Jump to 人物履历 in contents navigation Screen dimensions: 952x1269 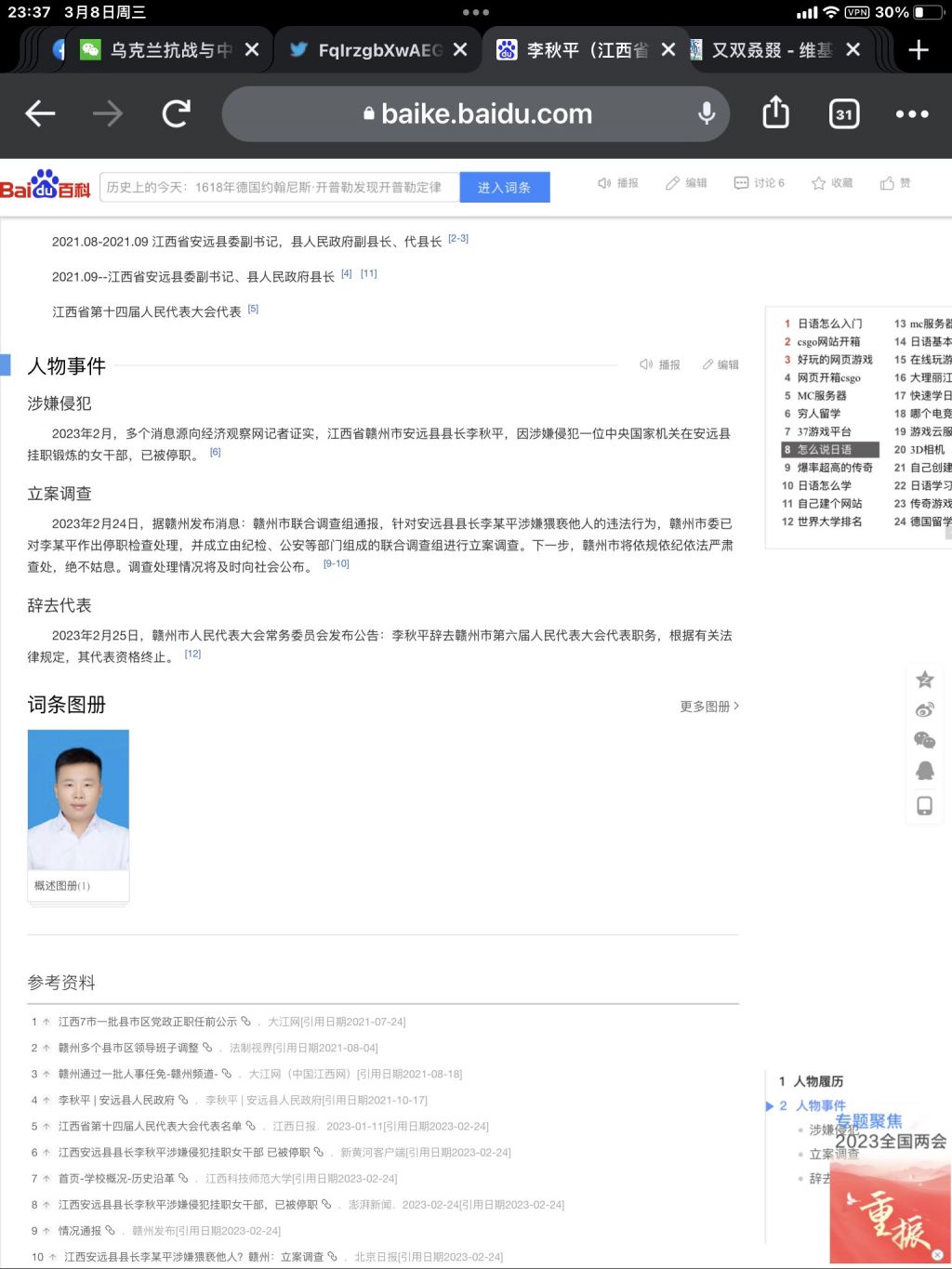[x=818, y=1081]
